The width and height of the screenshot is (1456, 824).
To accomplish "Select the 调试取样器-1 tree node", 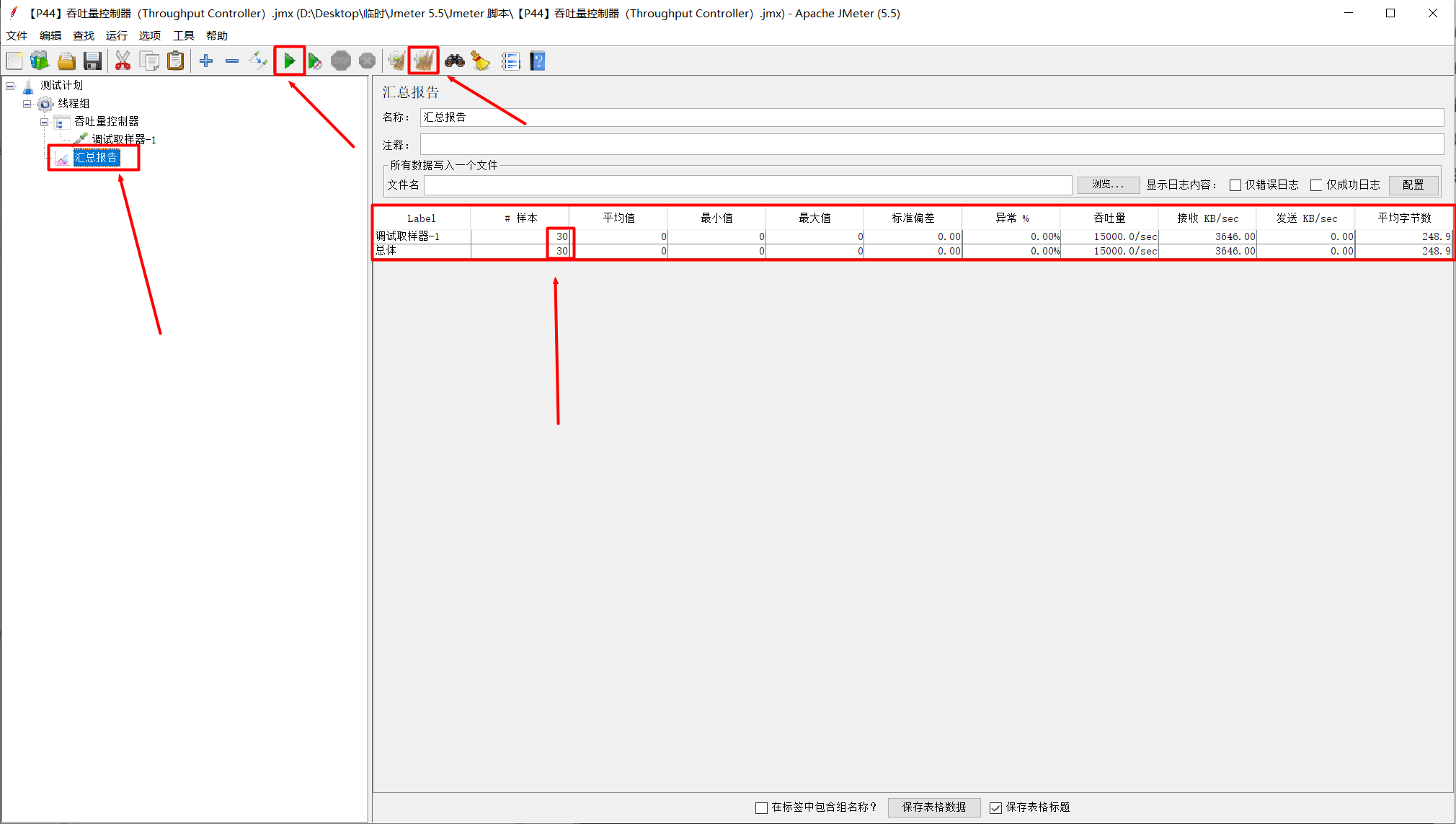I will coord(124,140).
